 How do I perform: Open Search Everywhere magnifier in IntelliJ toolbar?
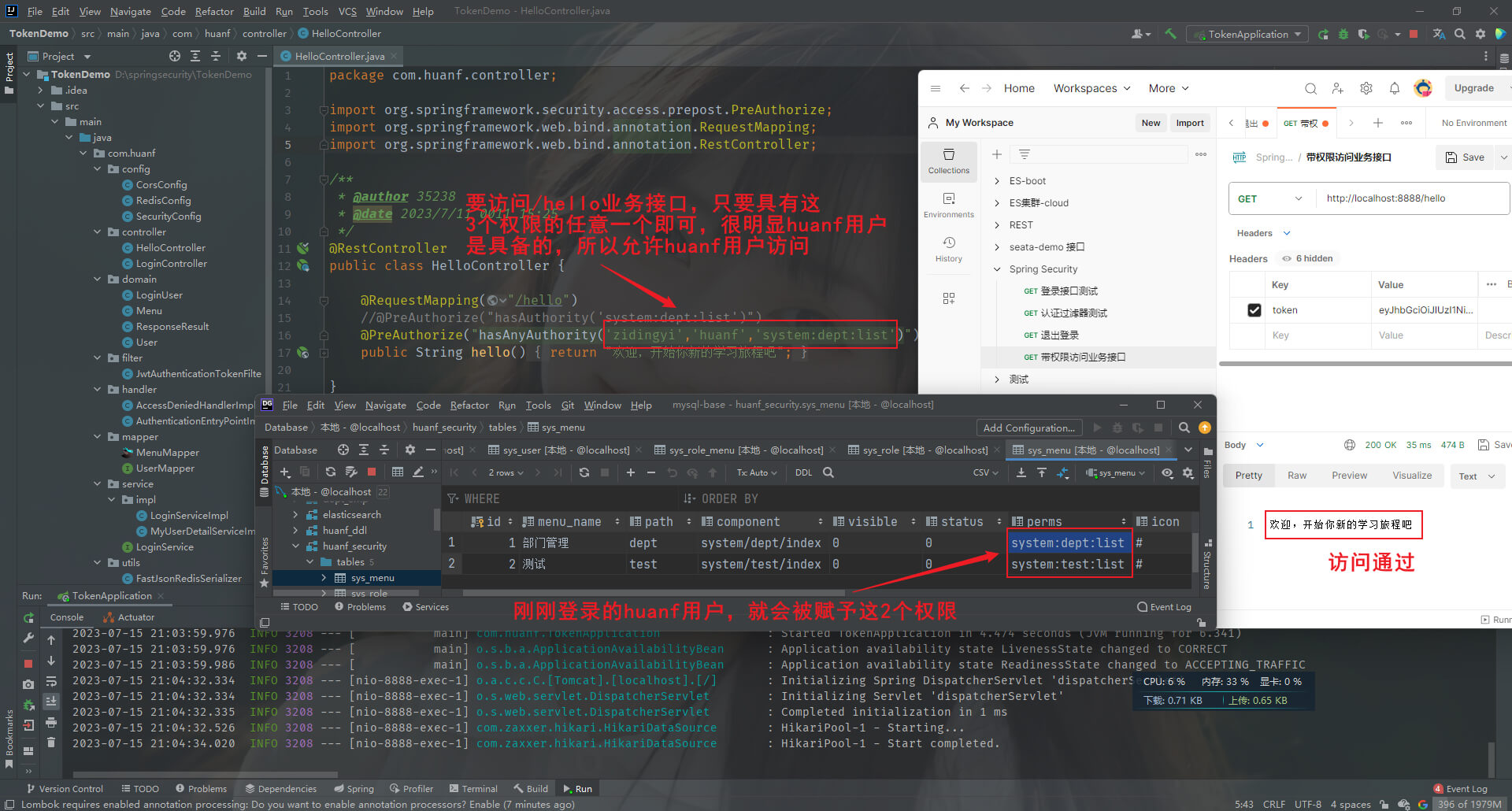[1460, 34]
